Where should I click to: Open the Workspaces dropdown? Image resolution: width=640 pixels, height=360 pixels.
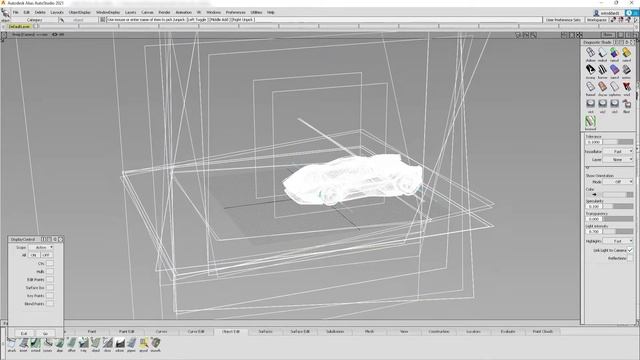point(597,20)
